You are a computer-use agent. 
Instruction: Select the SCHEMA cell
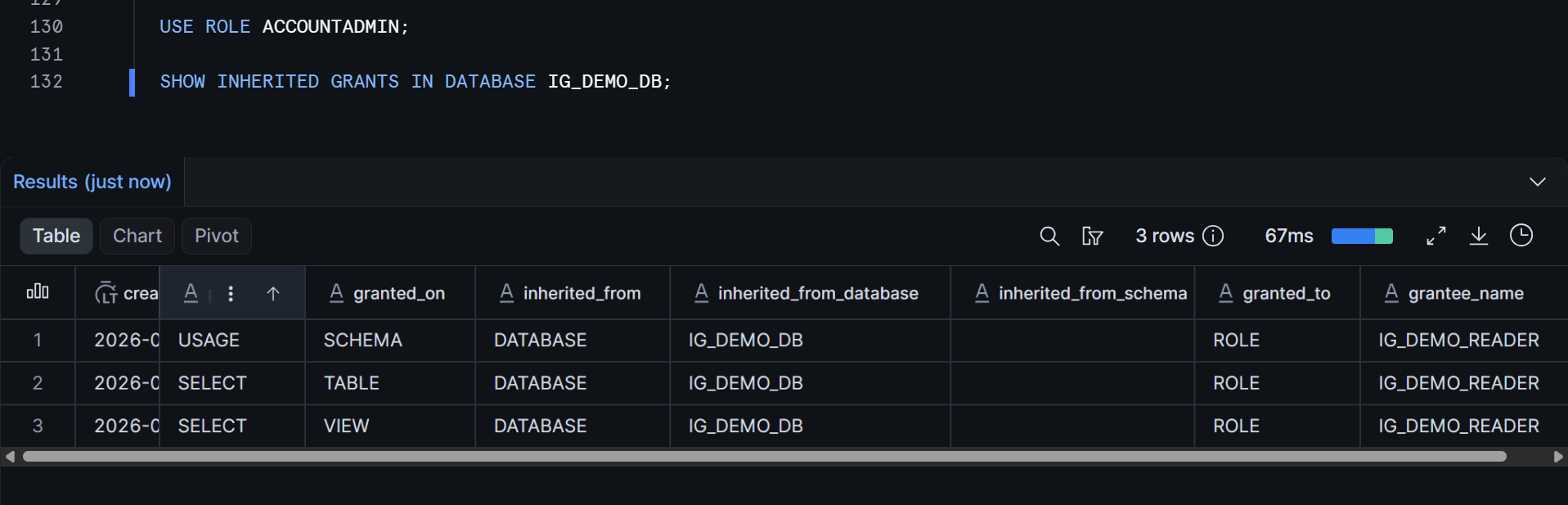click(x=390, y=340)
